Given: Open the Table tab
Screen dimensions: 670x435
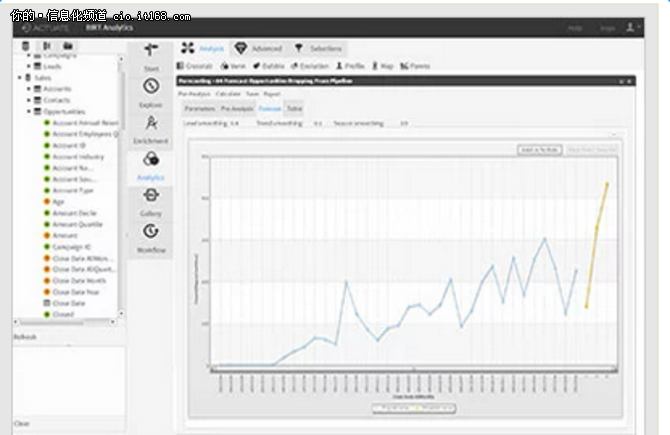Looking at the screenshot, I should (x=294, y=109).
